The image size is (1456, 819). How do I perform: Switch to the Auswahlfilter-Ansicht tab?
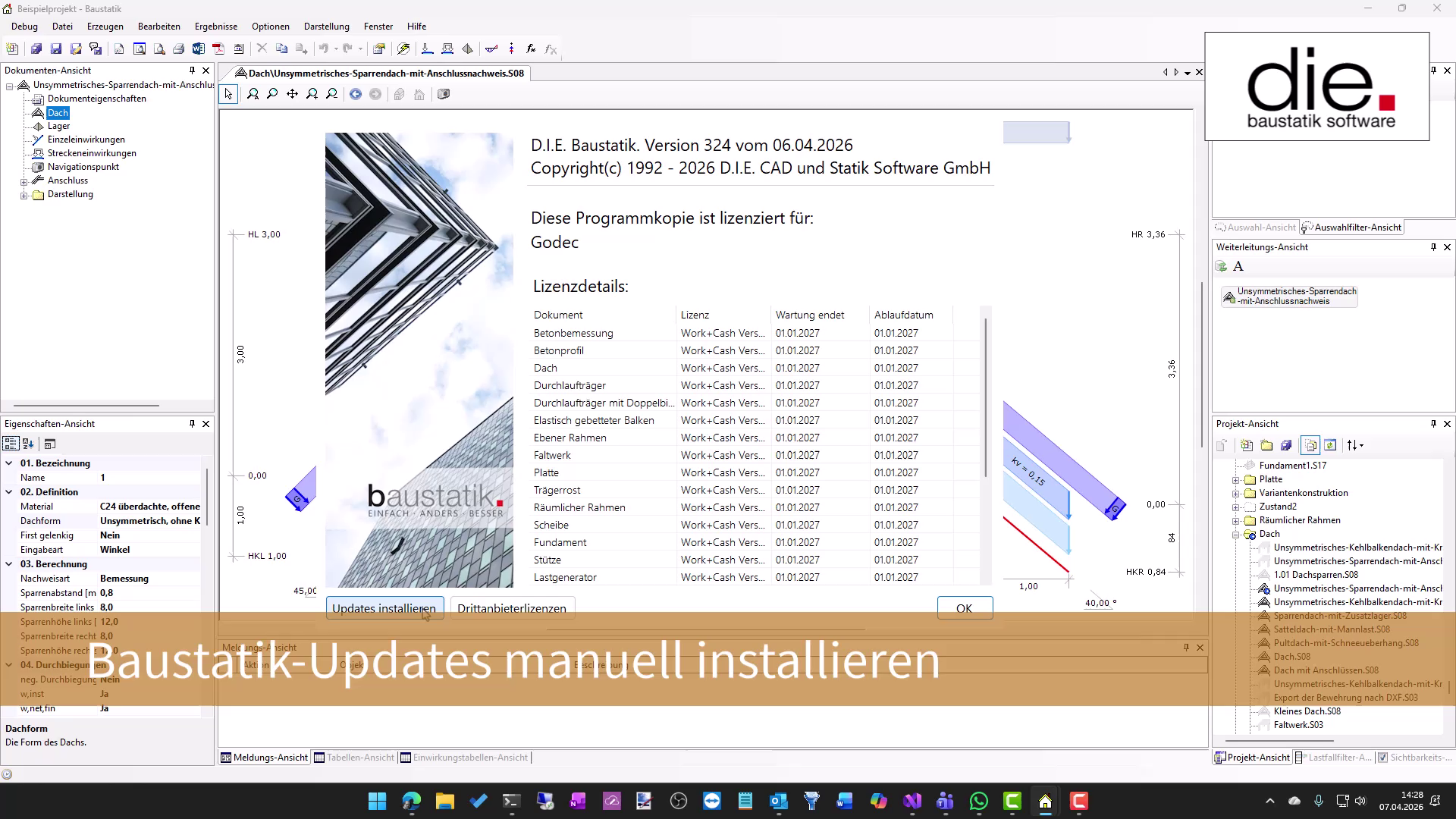tap(1352, 227)
